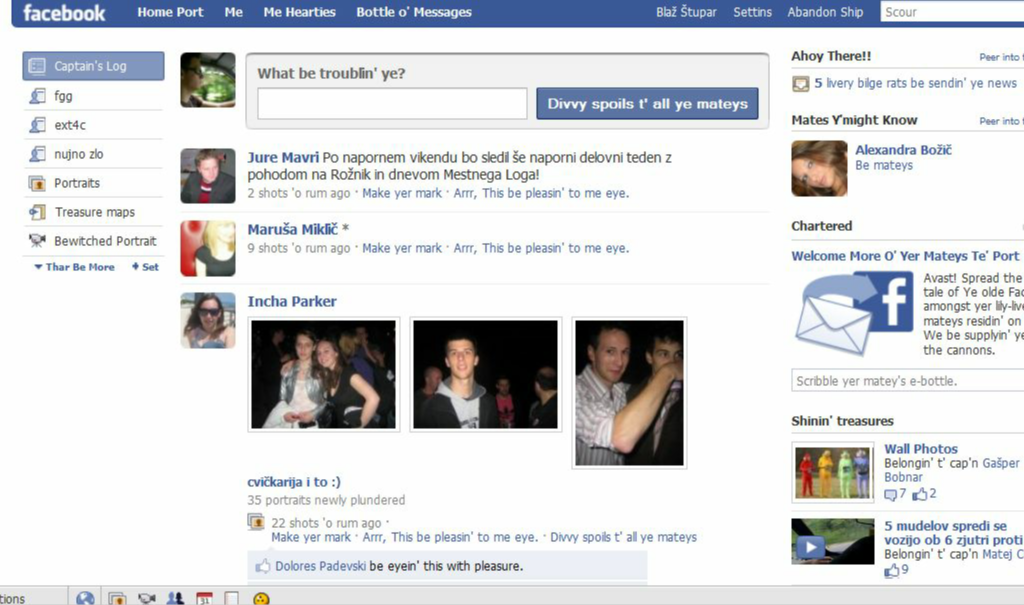Open the Settins menu
The height and width of the screenshot is (605, 1024).
(752, 12)
